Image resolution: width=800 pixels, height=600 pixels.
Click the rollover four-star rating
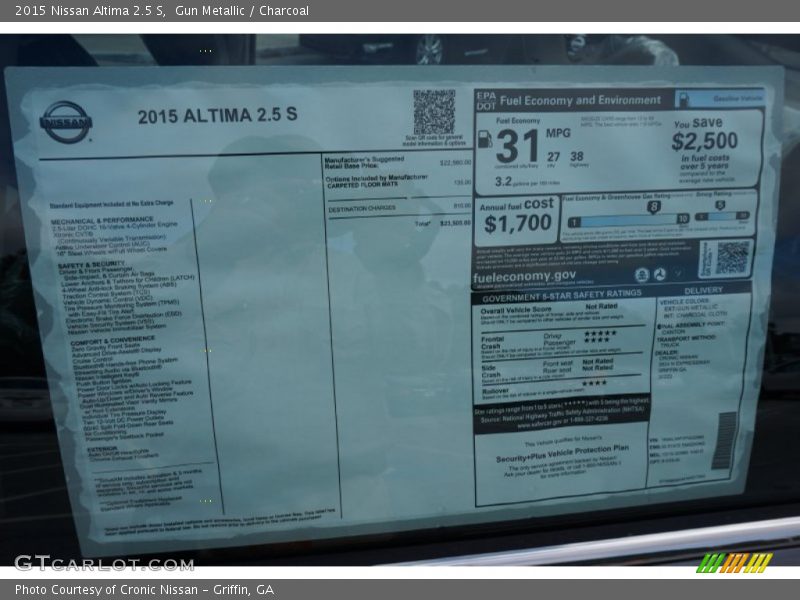(594, 383)
